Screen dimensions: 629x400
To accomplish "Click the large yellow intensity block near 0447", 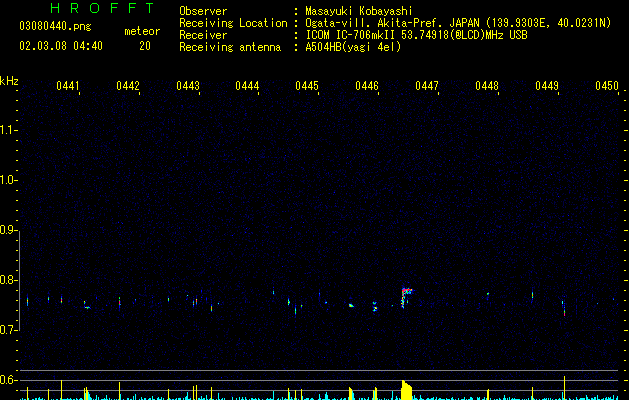I will (407, 390).
